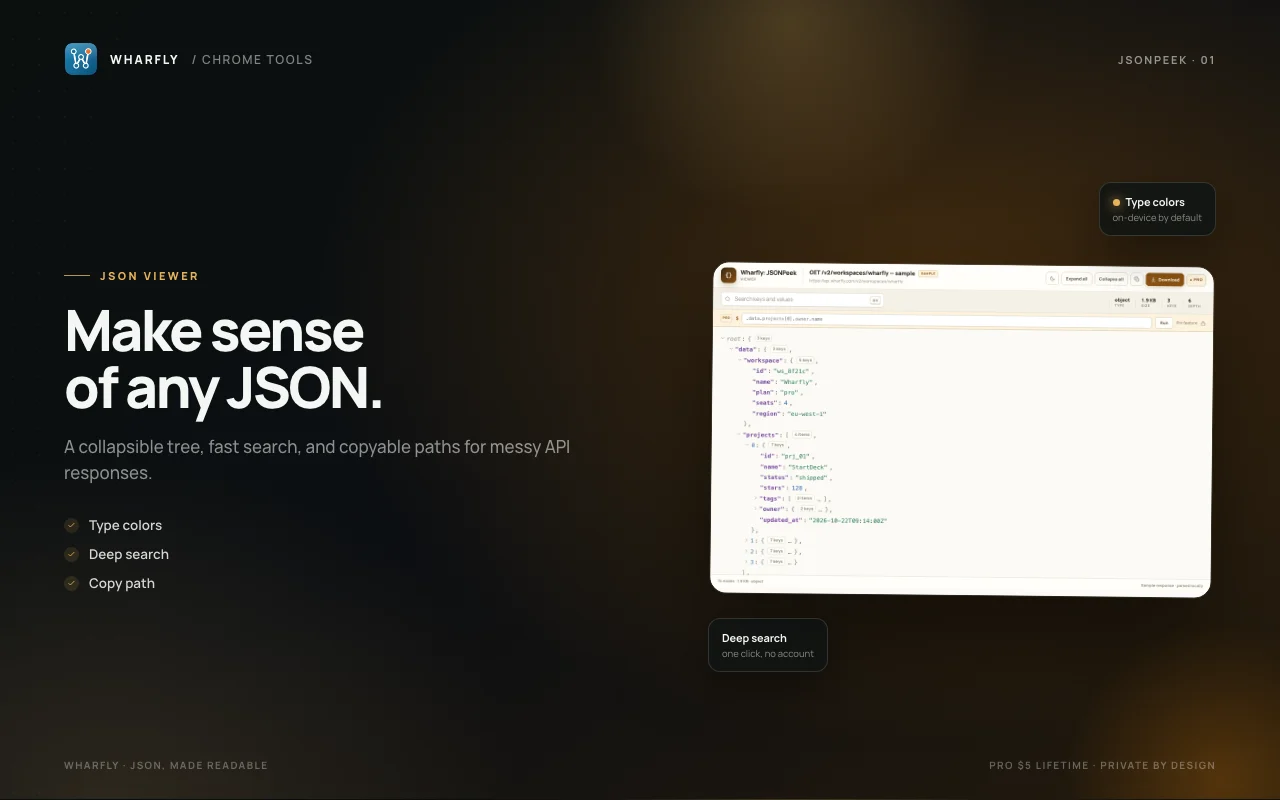
Task: Collapse the "workspace" object
Action: pos(739,360)
